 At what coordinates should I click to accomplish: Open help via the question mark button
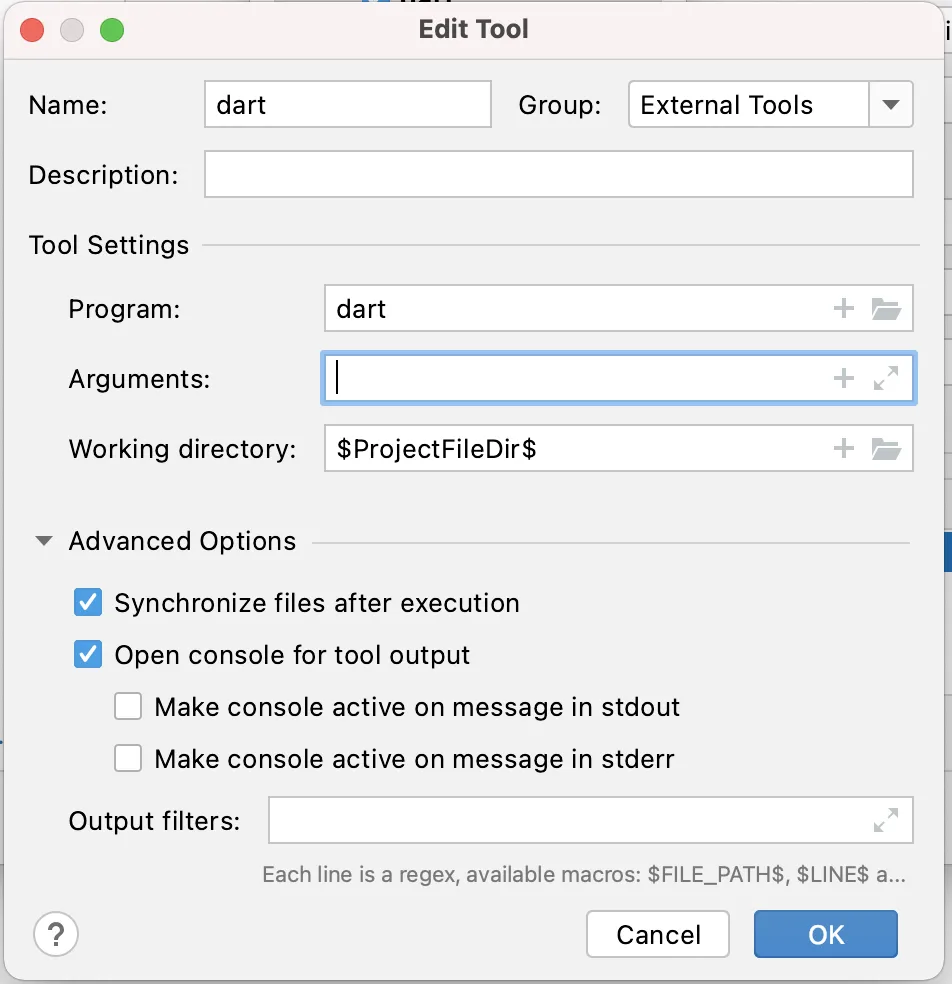click(56, 934)
